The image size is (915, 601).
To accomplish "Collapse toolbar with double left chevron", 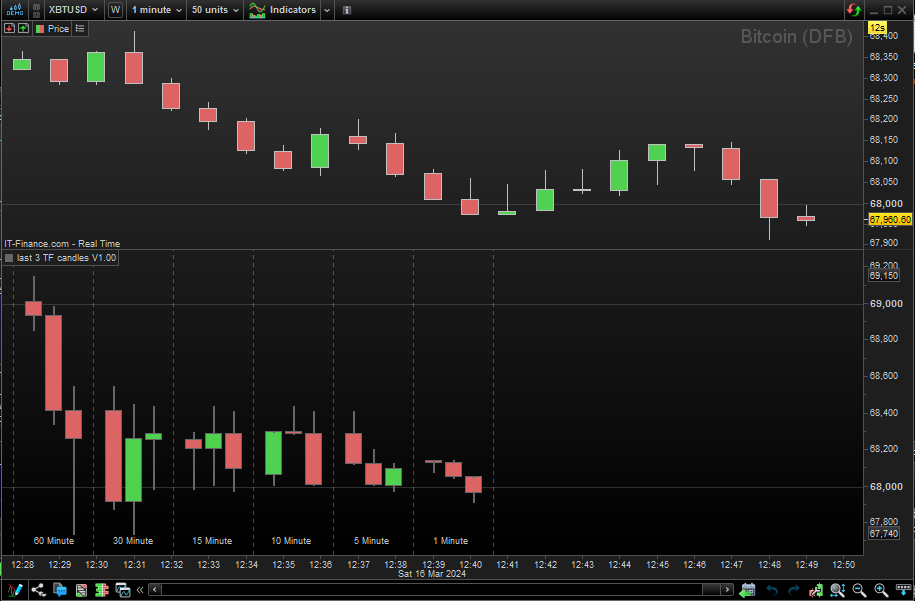I will click(140, 590).
